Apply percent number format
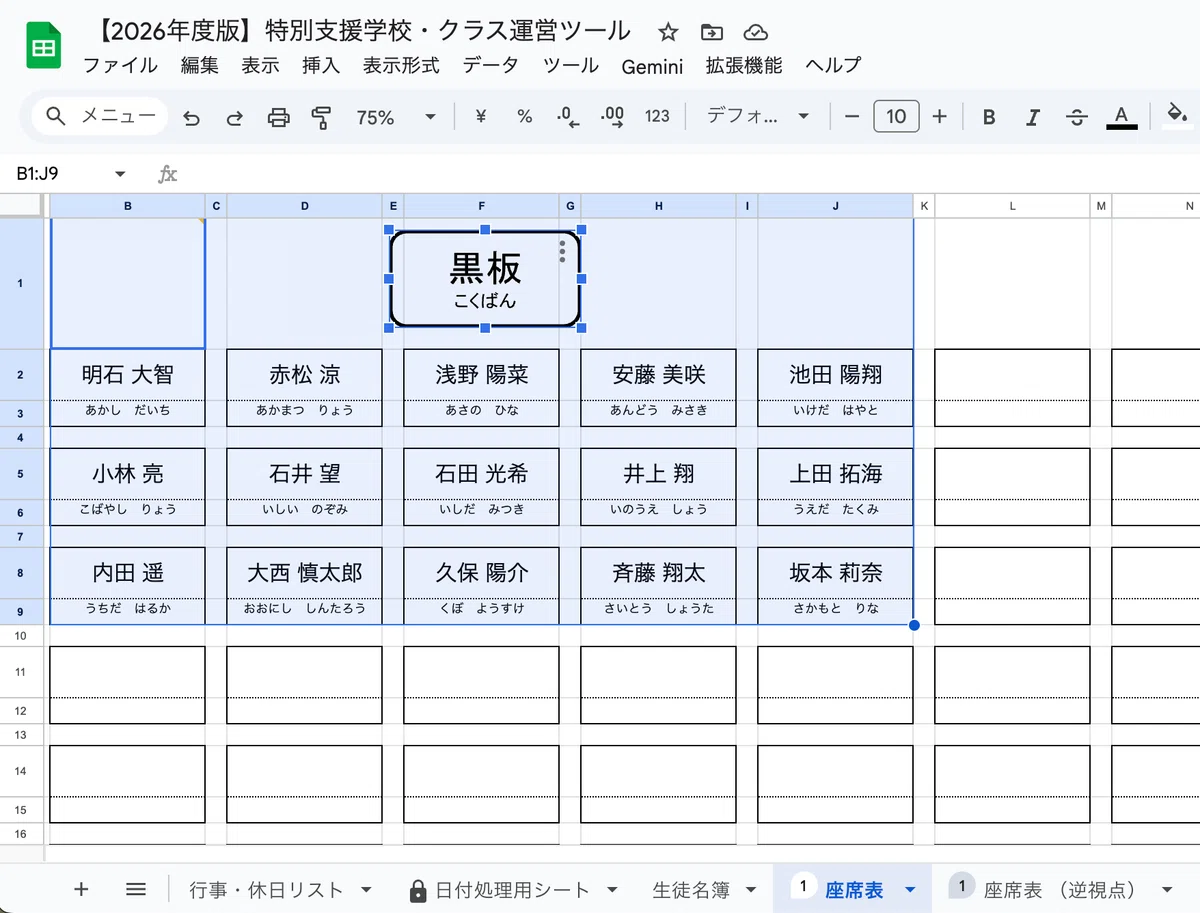 524,117
